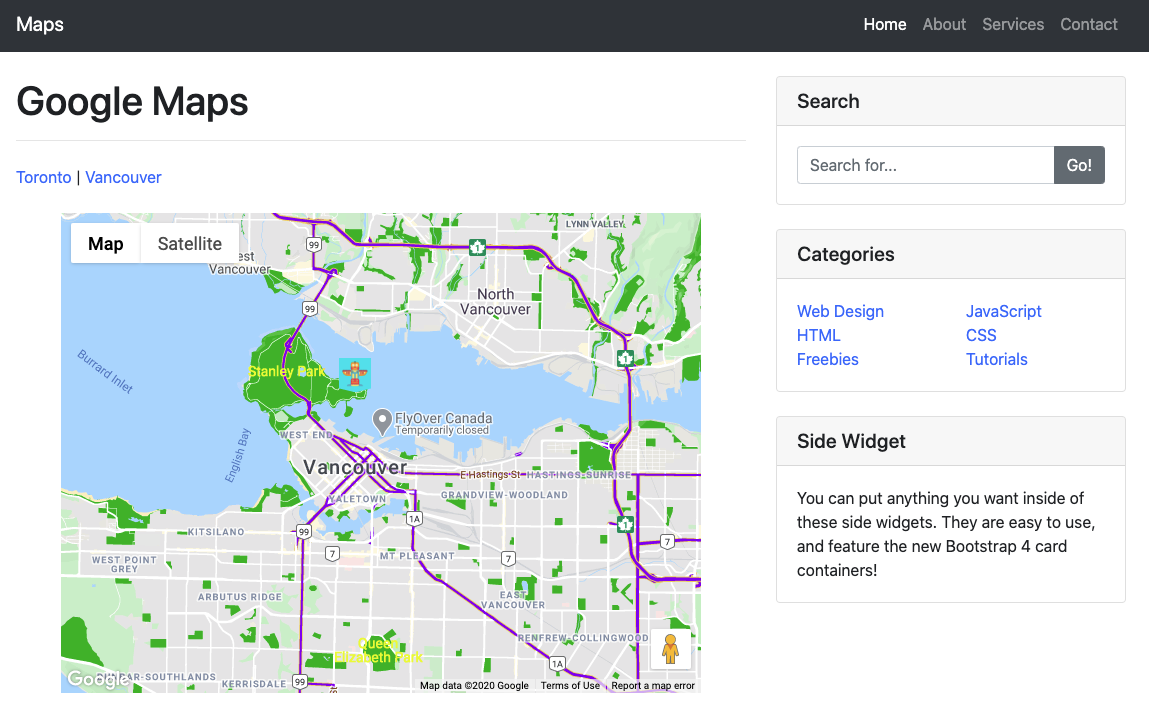This screenshot has width=1149, height=707.
Task: Click the 1A highway shield near Mt Pleasant
Action: tap(414, 518)
